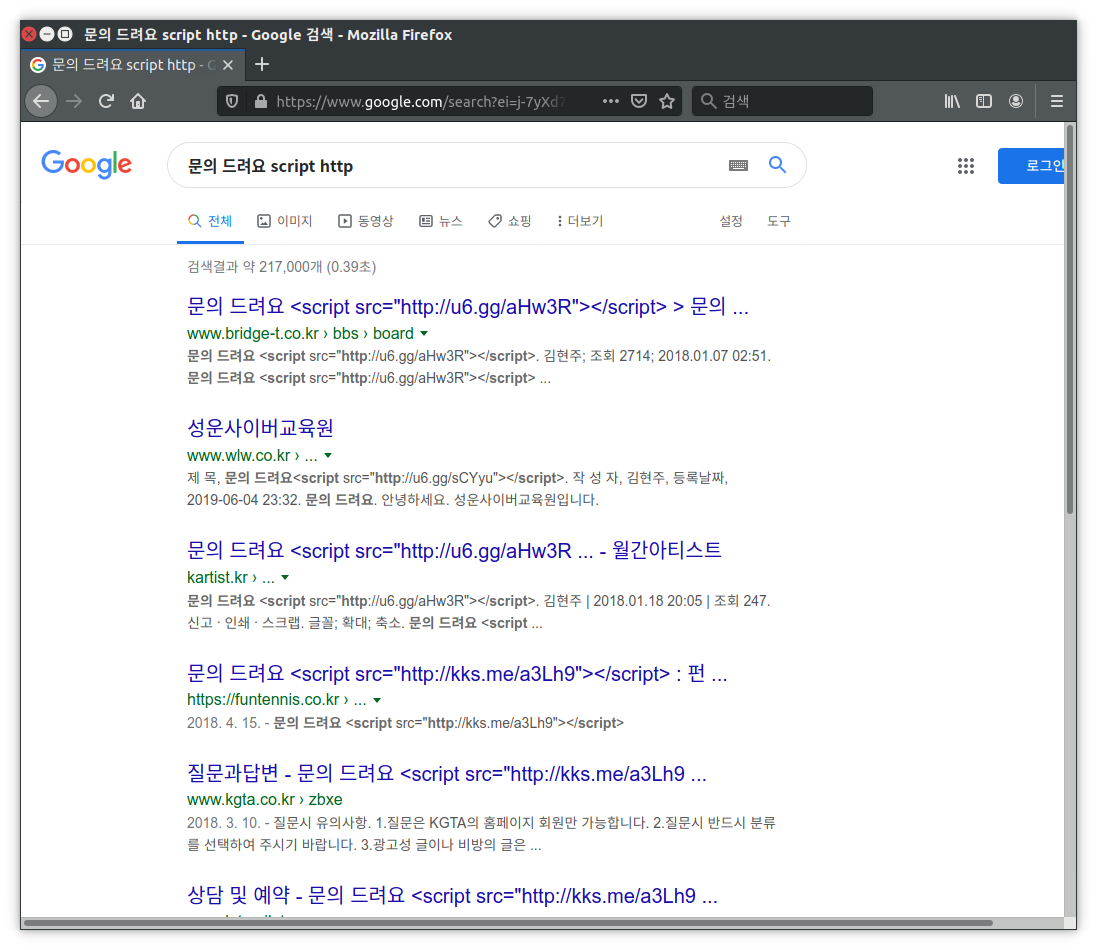Screen dimensions: 1097x950
Task: Bookmark this page with the star
Action: (x=667, y=101)
